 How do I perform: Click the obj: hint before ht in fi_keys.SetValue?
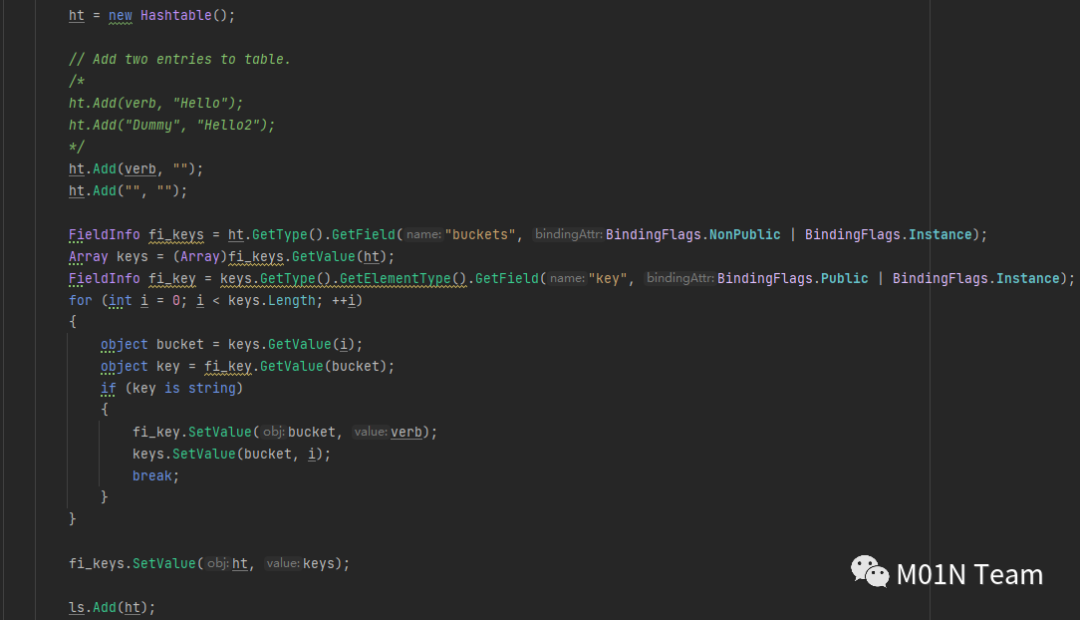click(217, 563)
